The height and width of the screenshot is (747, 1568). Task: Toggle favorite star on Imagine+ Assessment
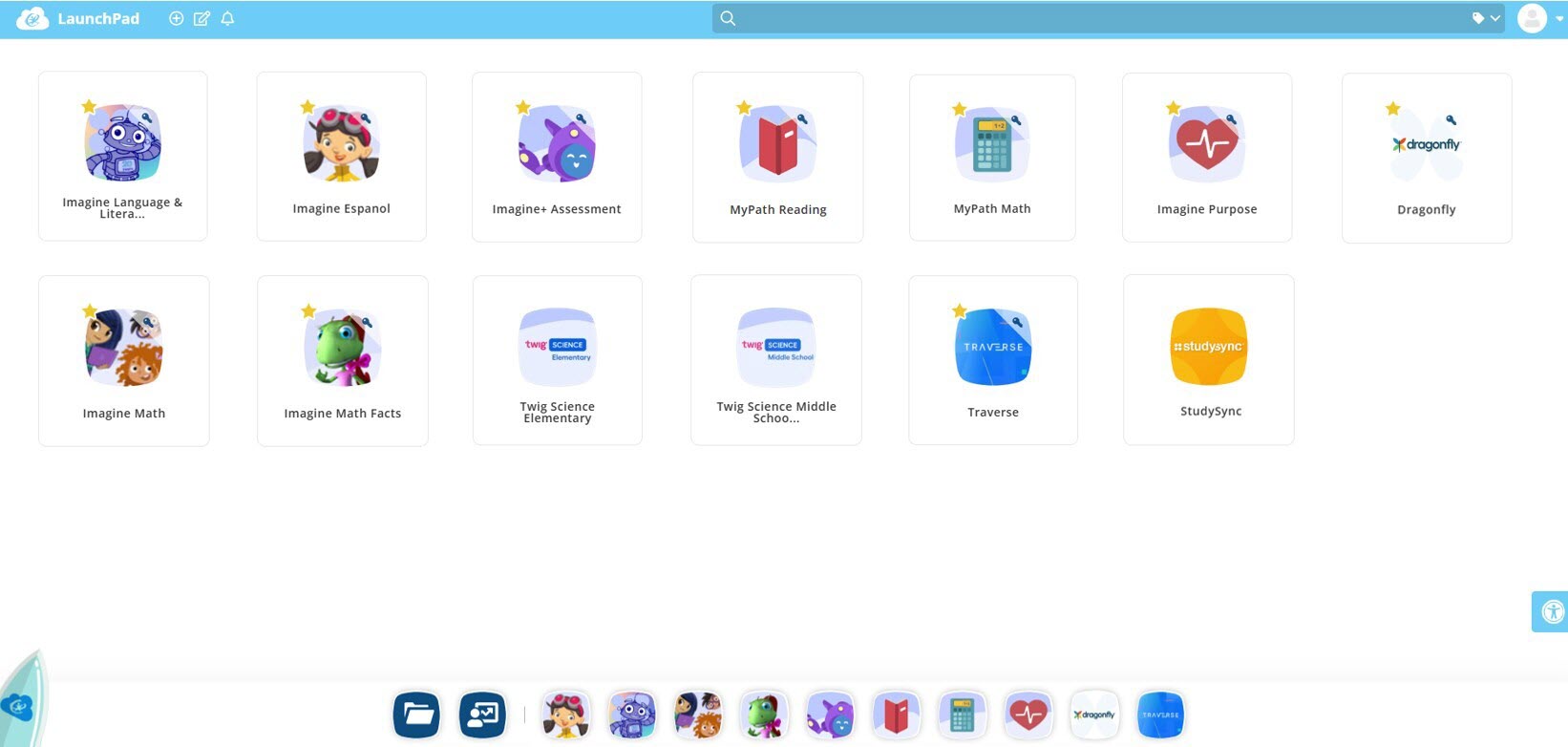point(523,107)
